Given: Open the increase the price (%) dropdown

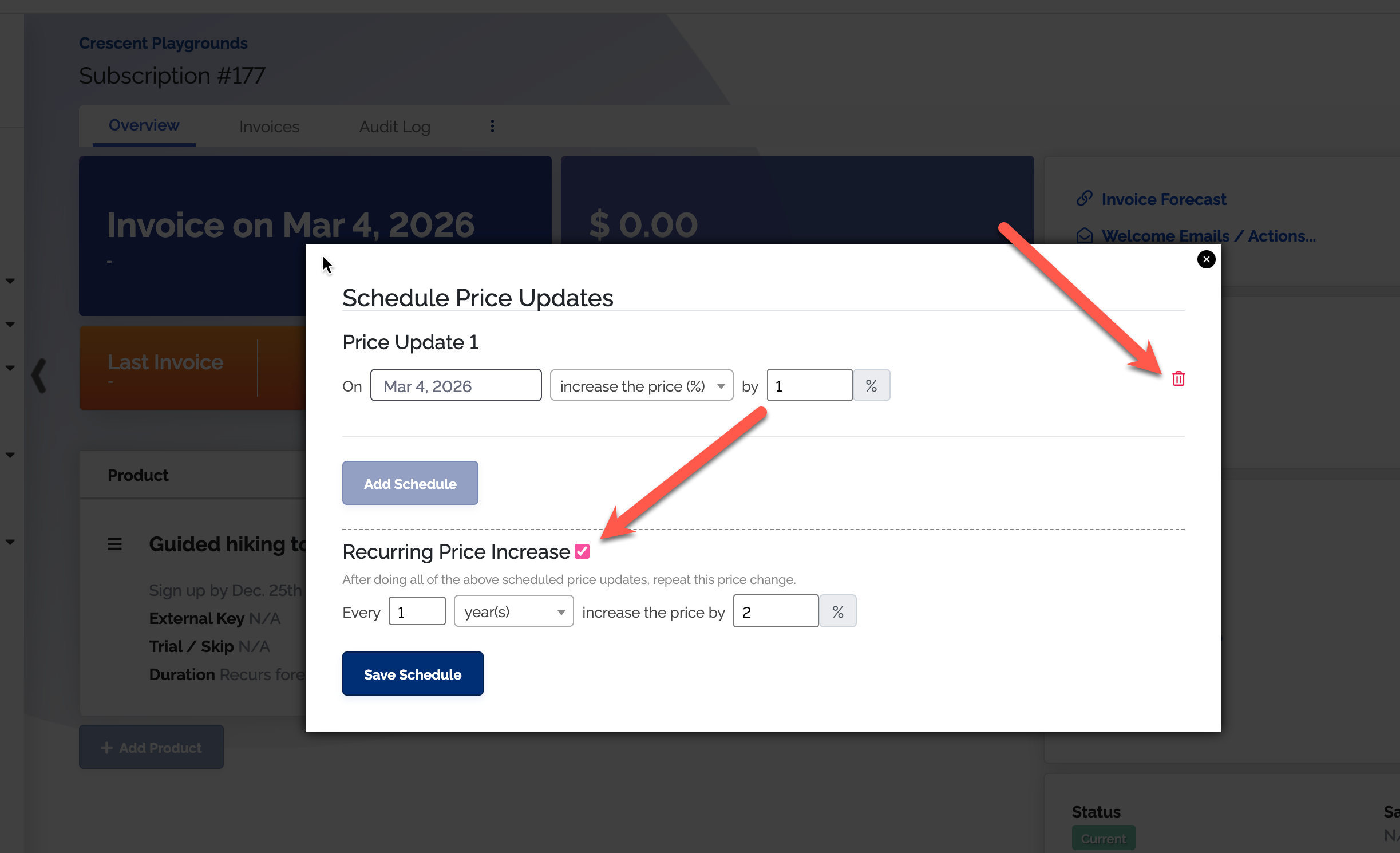Looking at the screenshot, I should coord(641,386).
